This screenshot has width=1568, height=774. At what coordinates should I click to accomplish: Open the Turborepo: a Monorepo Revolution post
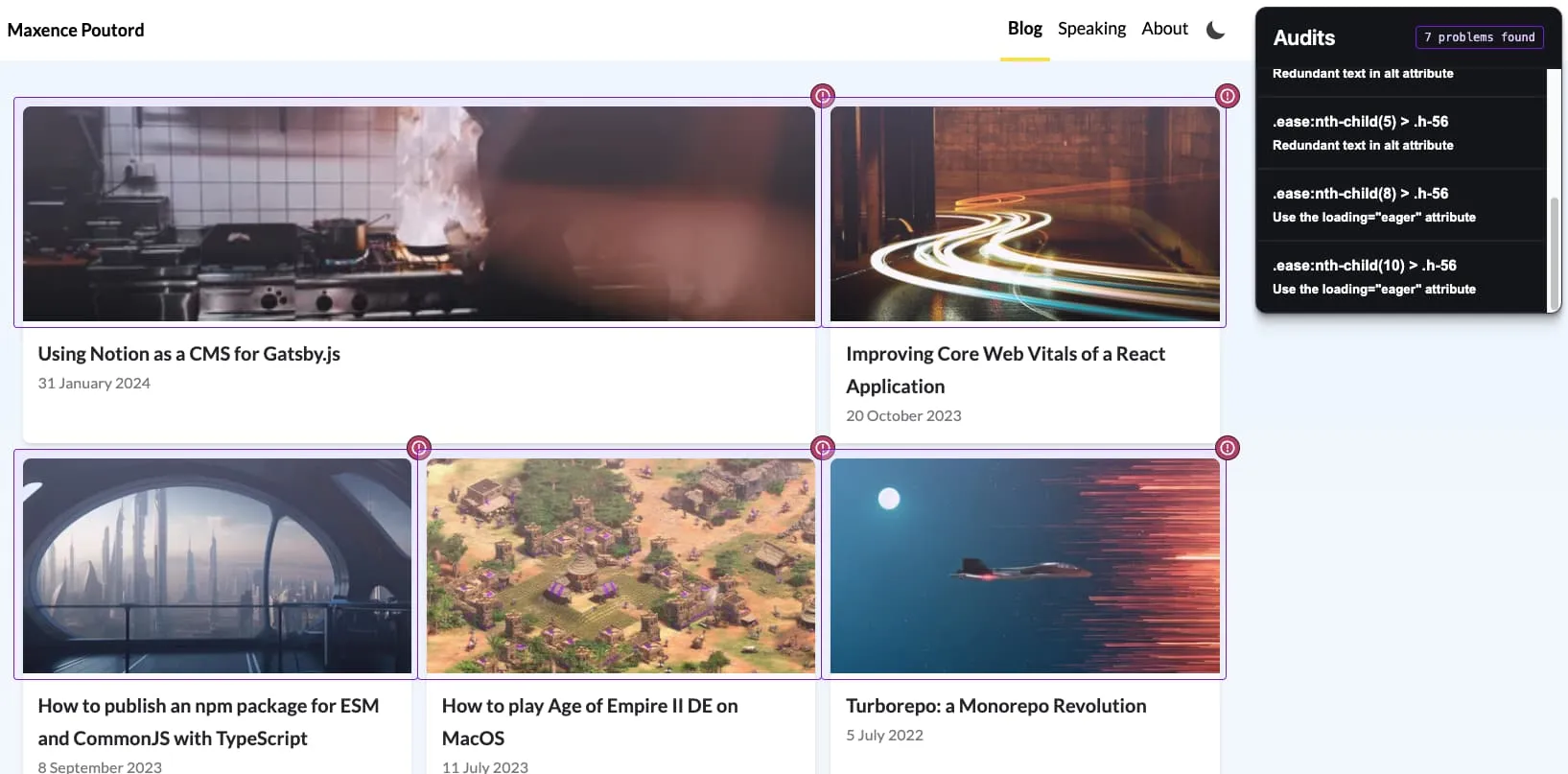click(995, 706)
